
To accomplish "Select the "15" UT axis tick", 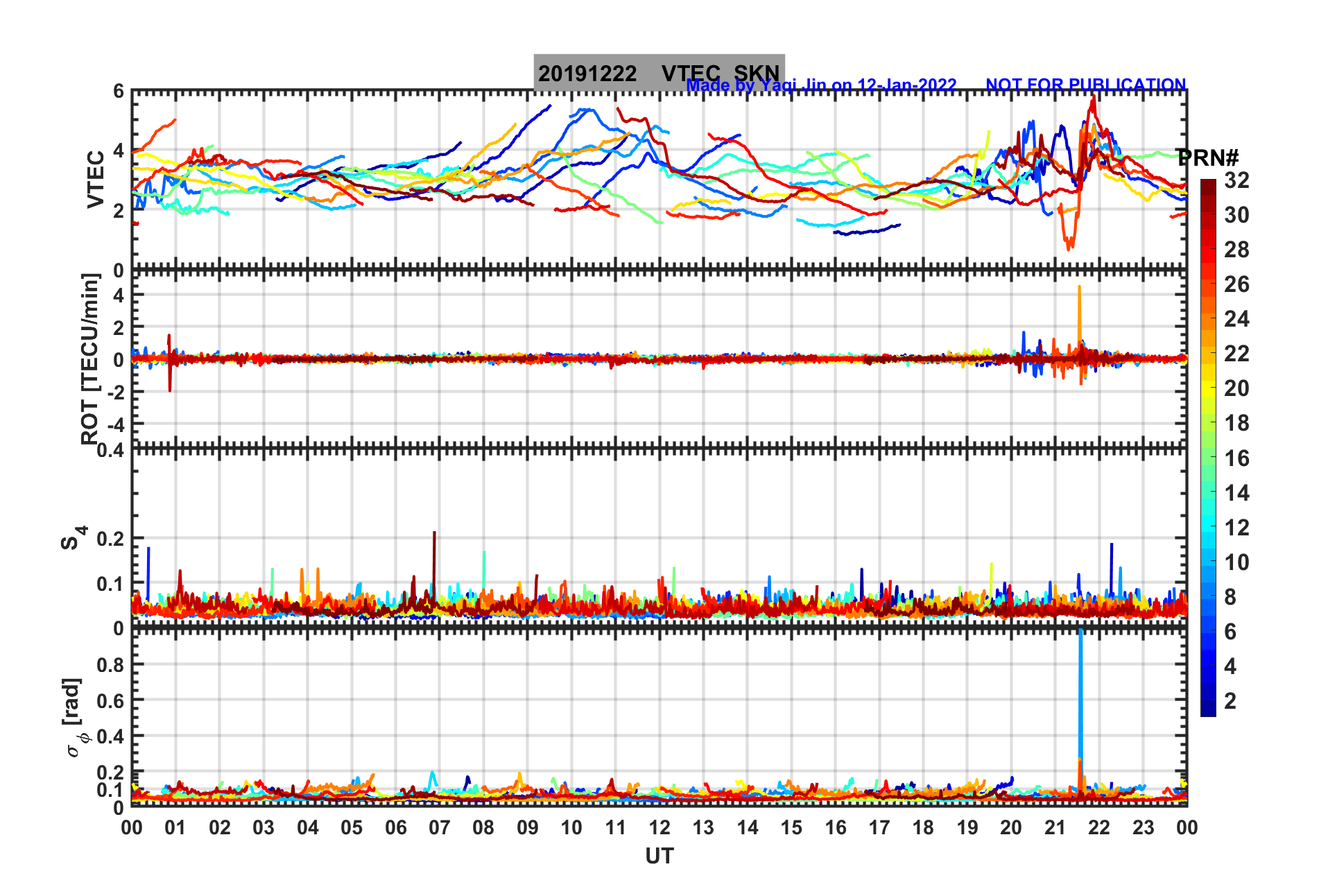I will pyautogui.click(x=791, y=827).
